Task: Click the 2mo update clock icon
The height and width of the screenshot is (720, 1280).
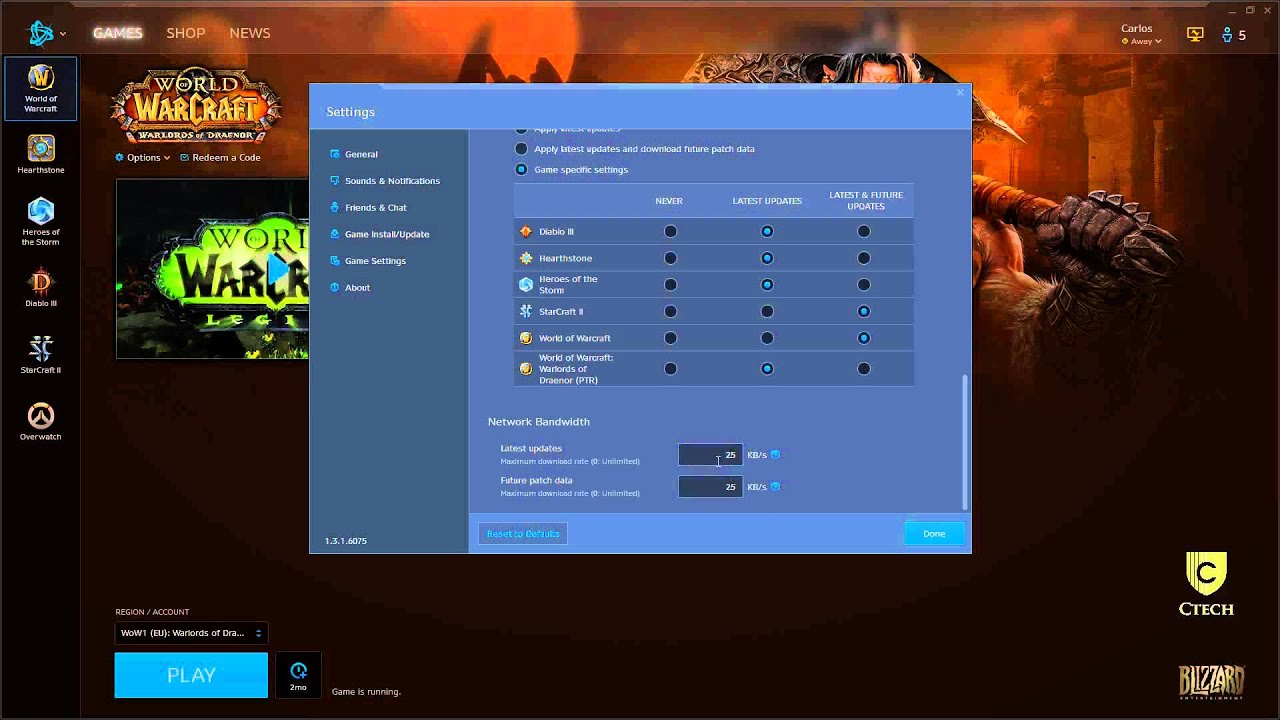Action: coord(298,676)
